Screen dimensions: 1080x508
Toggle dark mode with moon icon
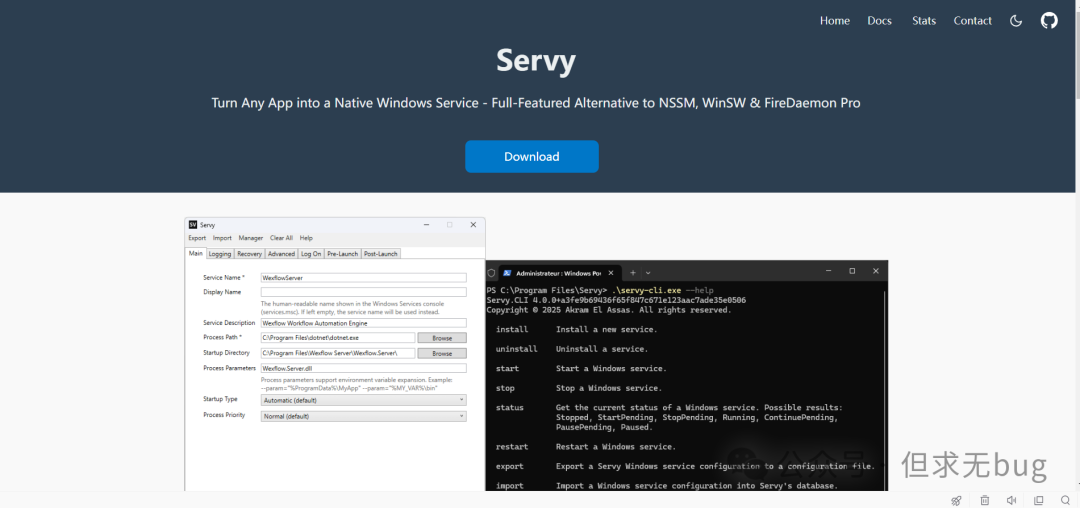[x=1016, y=20]
